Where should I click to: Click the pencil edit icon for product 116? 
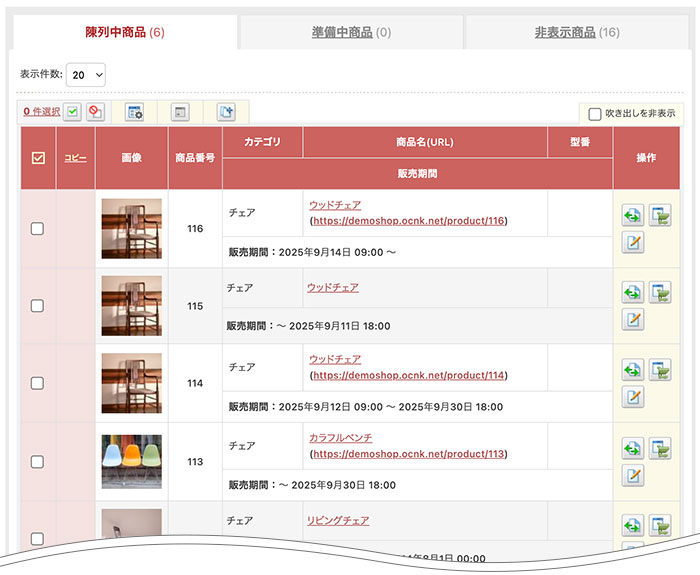coord(632,243)
